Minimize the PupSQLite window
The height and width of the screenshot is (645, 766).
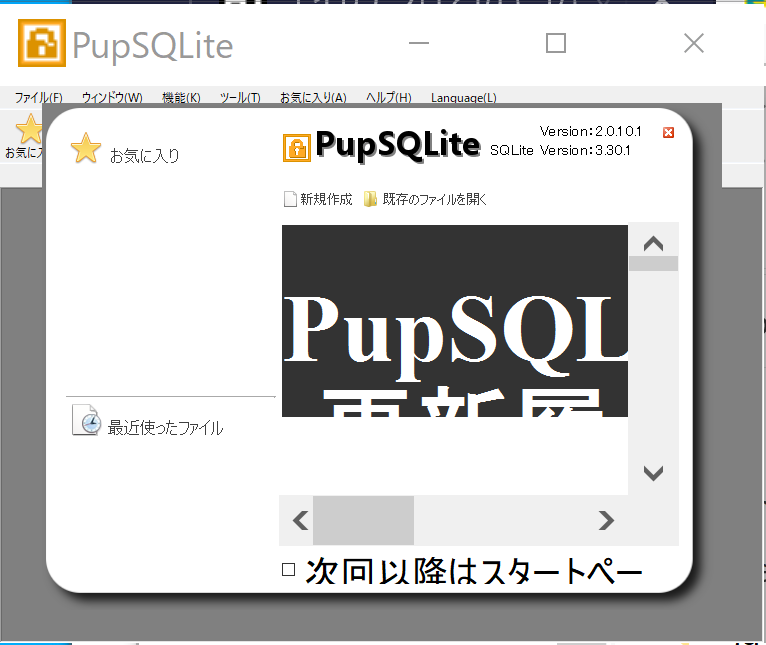click(x=419, y=43)
